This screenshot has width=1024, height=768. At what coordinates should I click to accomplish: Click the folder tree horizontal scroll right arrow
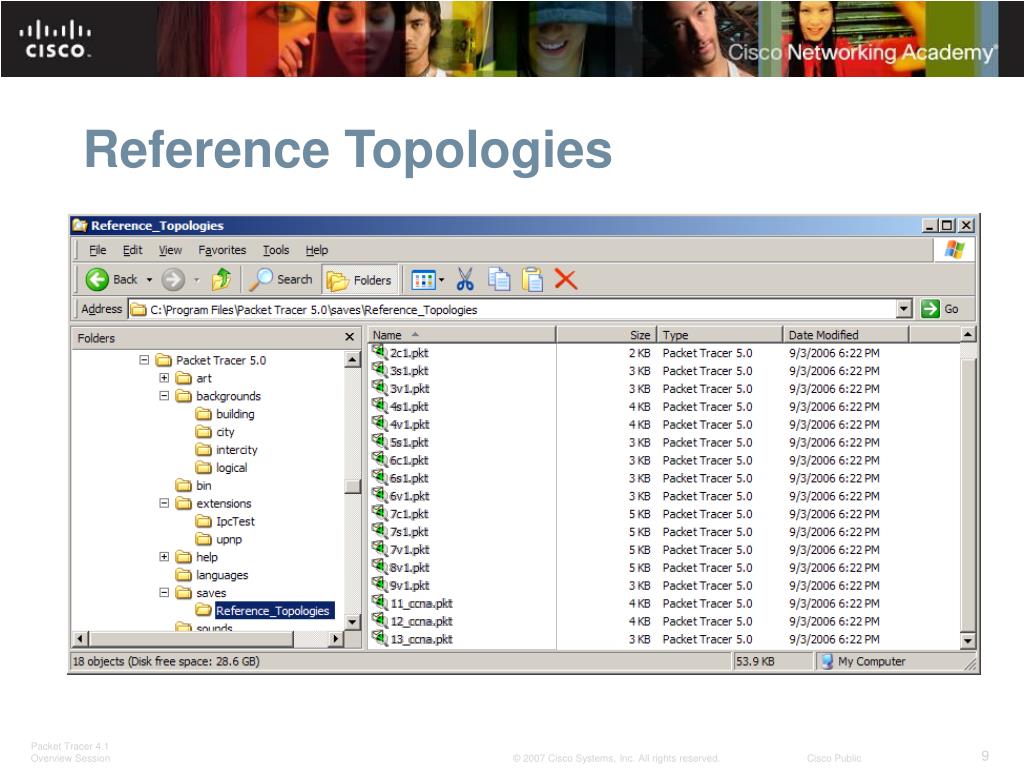tap(336, 639)
